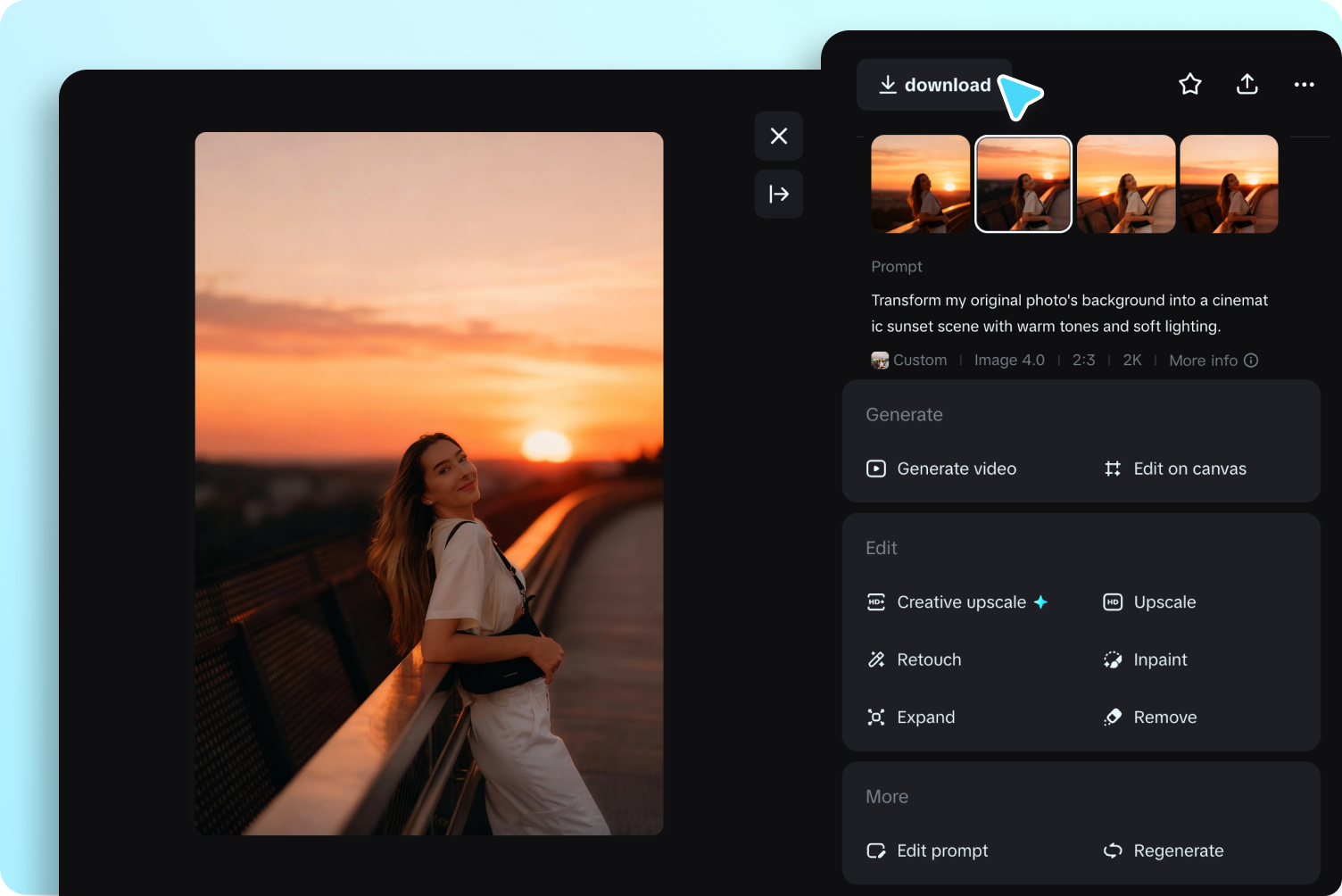Image resolution: width=1342 pixels, height=896 pixels.
Task: Click the More section heading
Action: pos(887,797)
